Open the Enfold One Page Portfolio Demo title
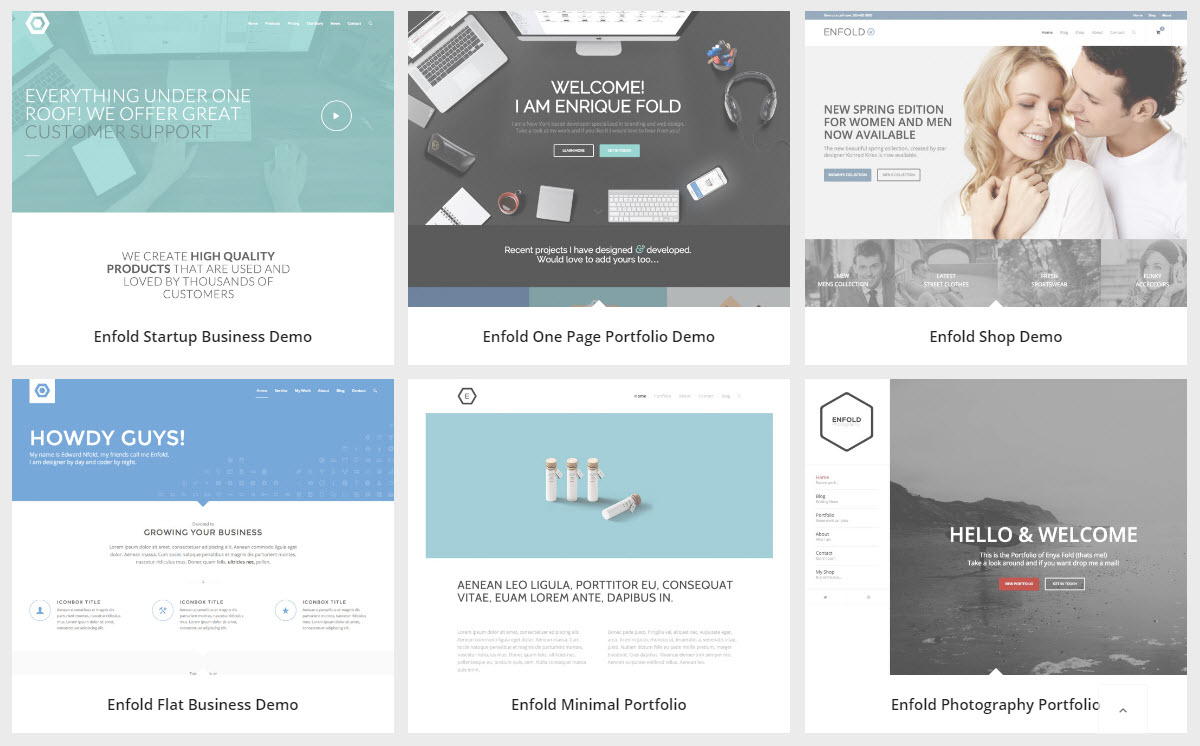The image size is (1200, 746). (599, 337)
